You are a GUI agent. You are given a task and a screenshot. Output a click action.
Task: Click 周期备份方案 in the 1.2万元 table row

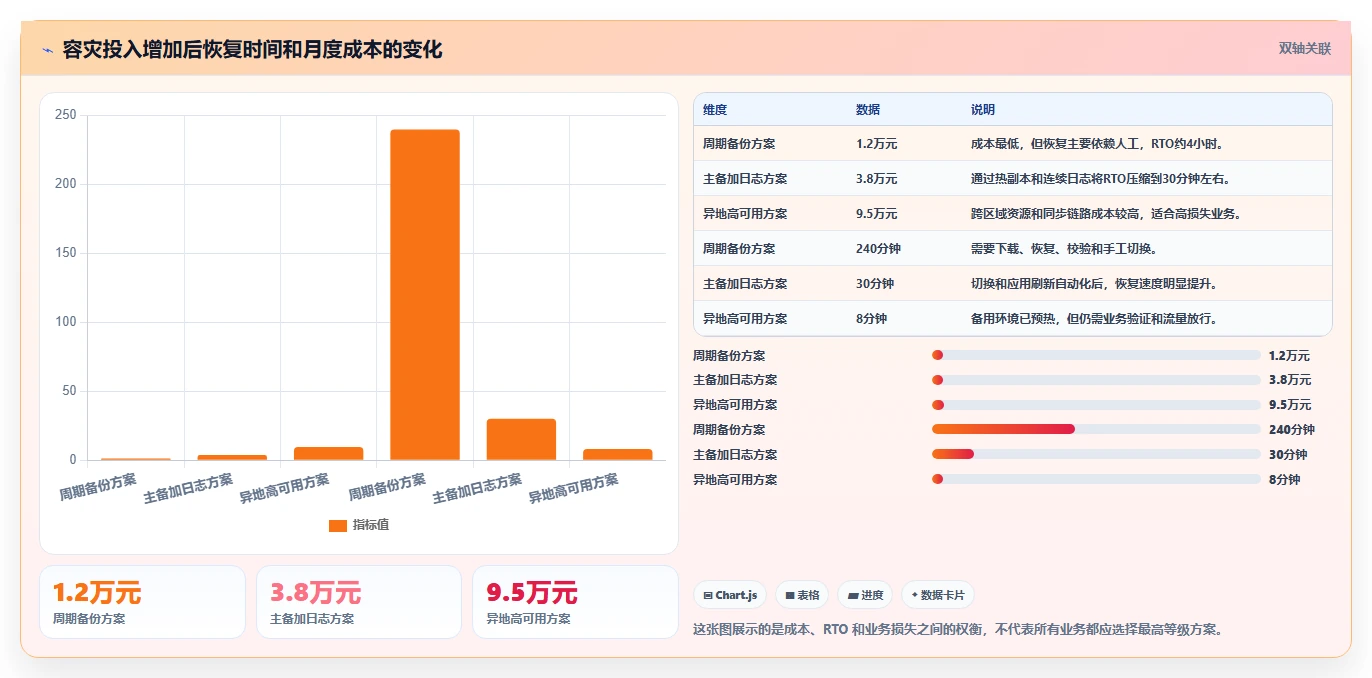(x=739, y=144)
